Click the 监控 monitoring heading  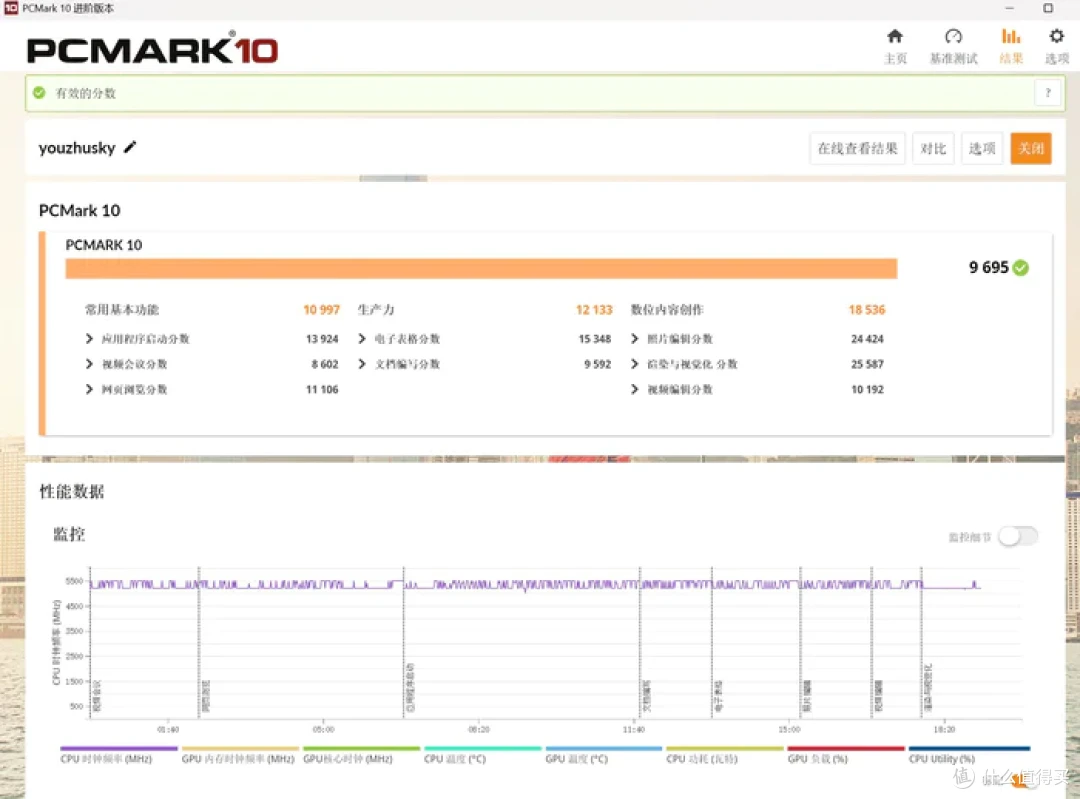point(70,535)
